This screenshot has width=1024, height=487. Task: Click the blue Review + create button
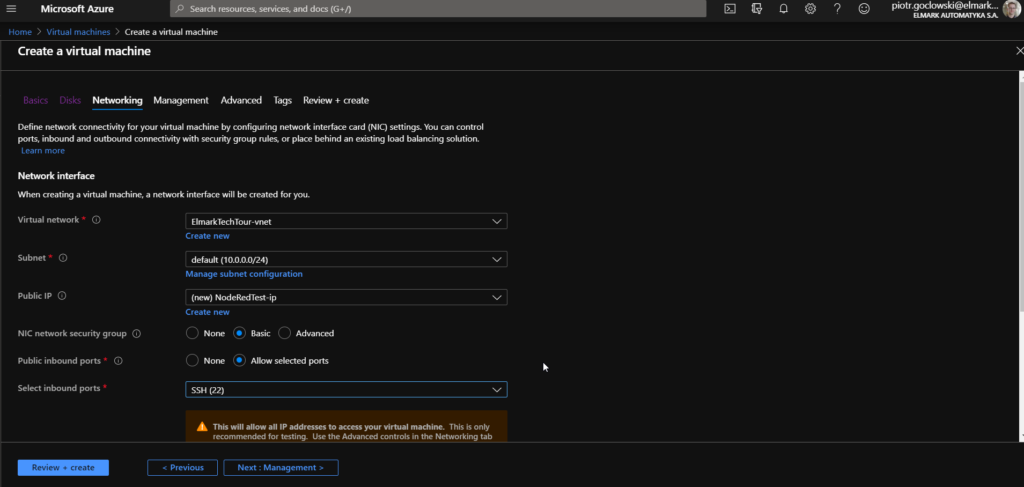point(63,467)
